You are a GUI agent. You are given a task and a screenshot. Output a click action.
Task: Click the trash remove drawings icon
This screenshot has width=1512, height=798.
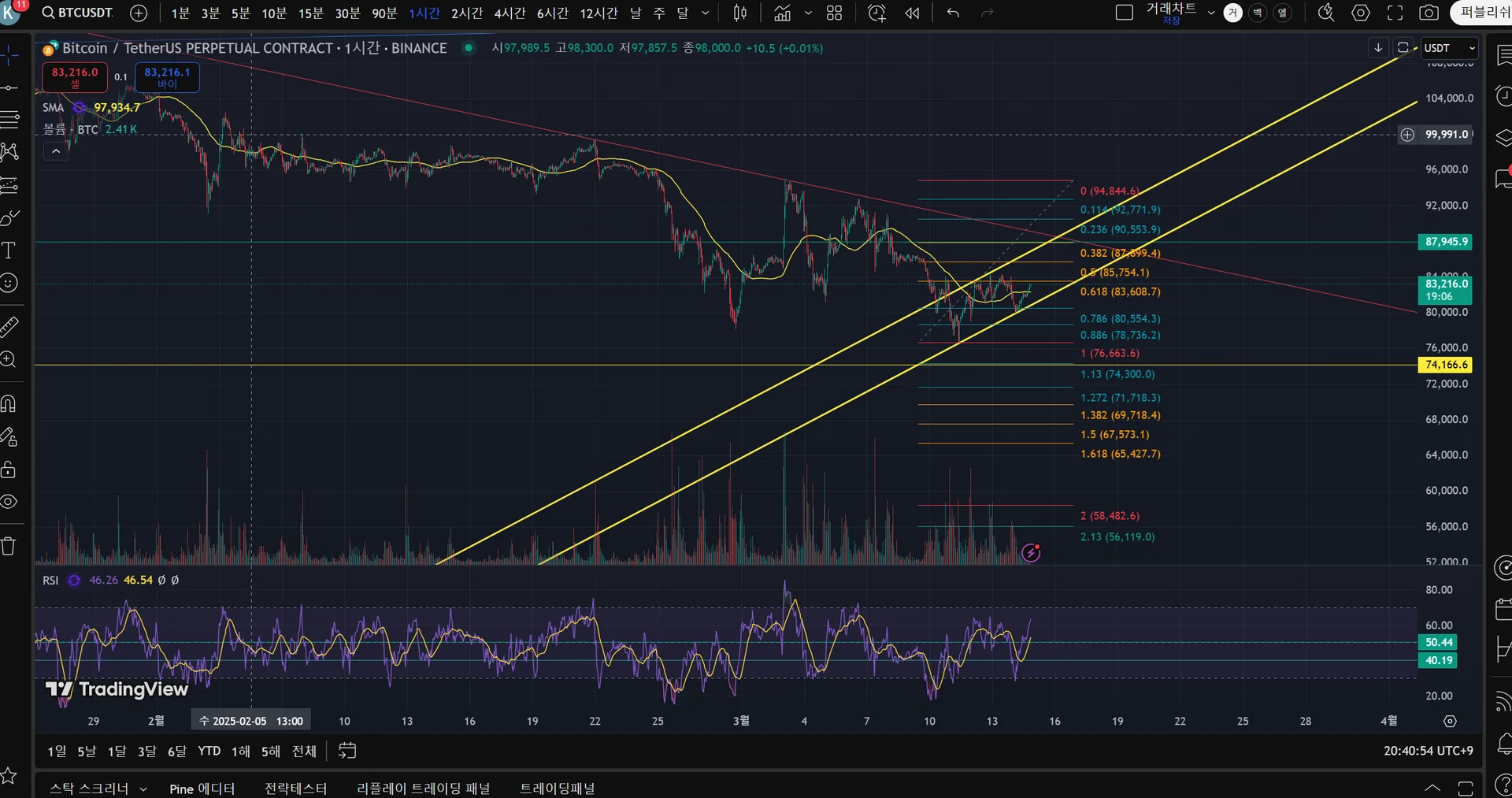(x=9, y=546)
